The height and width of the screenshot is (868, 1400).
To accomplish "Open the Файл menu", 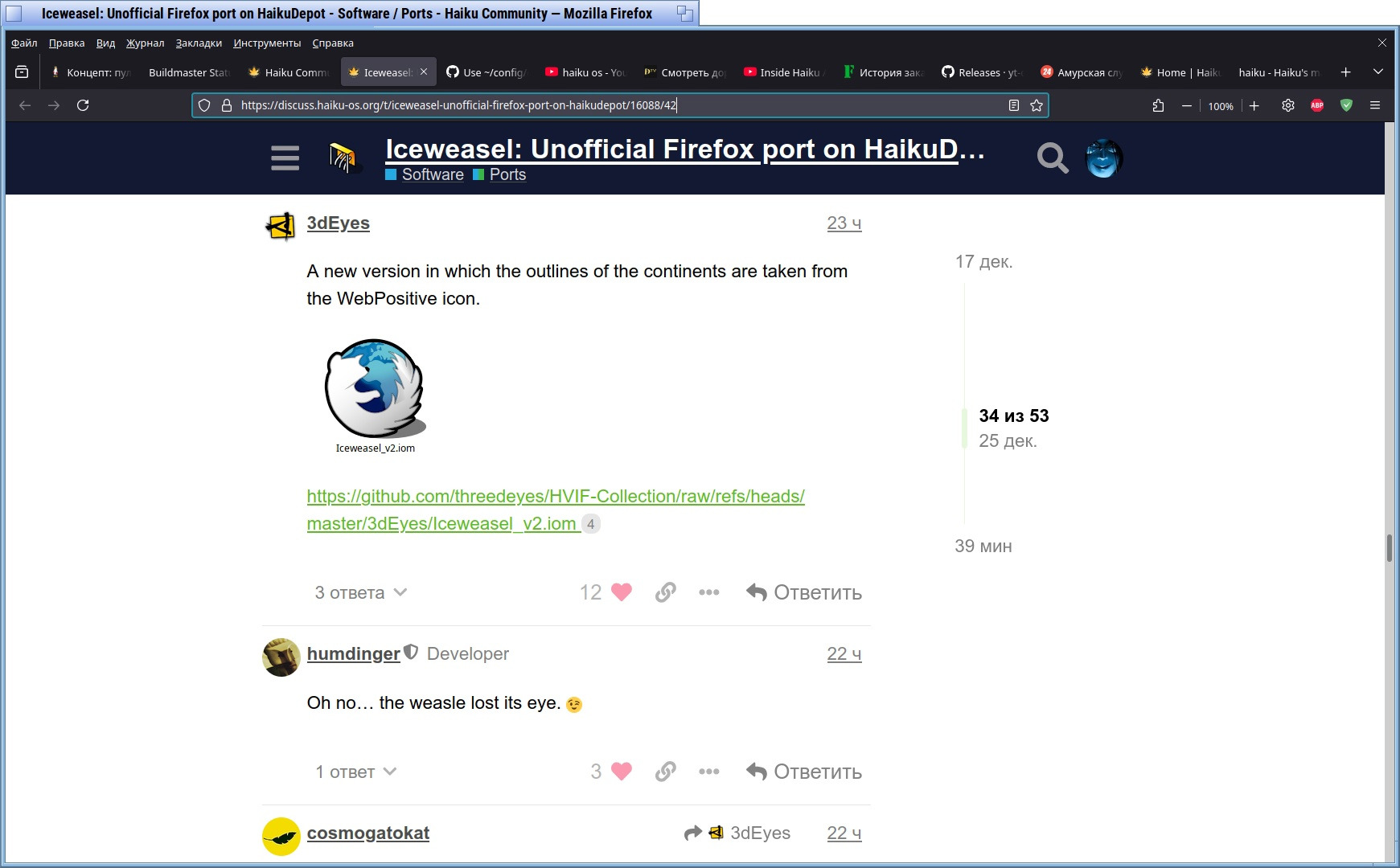I will coord(24,43).
